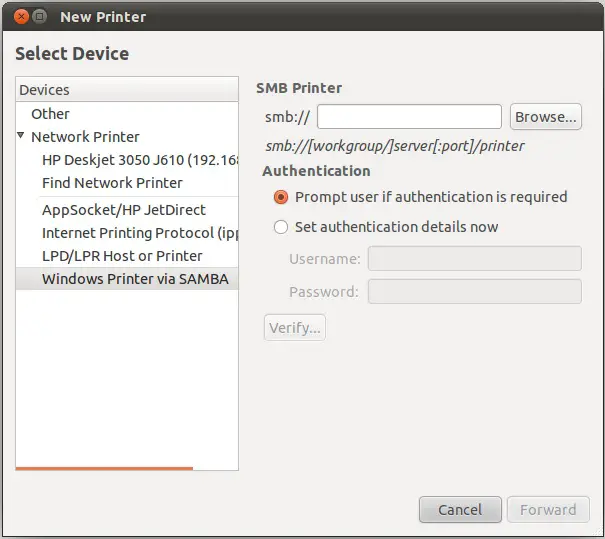Click the smb:// address input field

coord(409,117)
